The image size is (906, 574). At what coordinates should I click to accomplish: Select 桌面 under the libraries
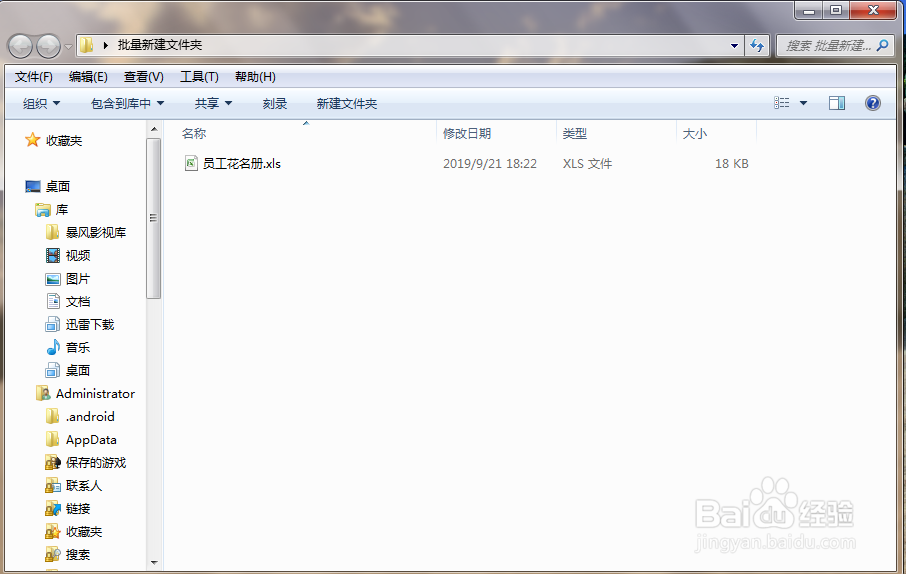[x=68, y=370]
